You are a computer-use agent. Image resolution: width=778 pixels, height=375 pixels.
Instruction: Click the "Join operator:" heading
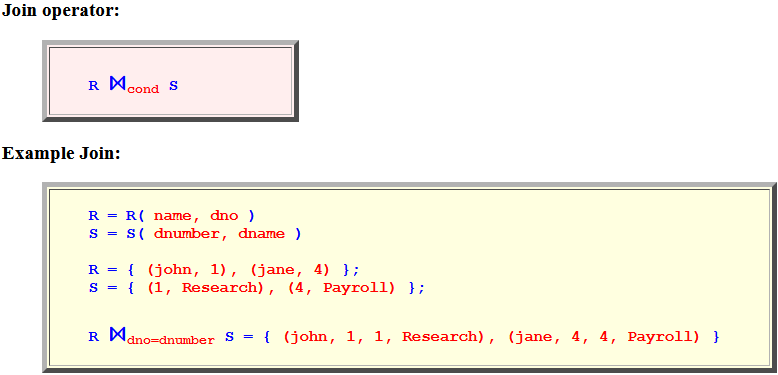click(x=61, y=11)
